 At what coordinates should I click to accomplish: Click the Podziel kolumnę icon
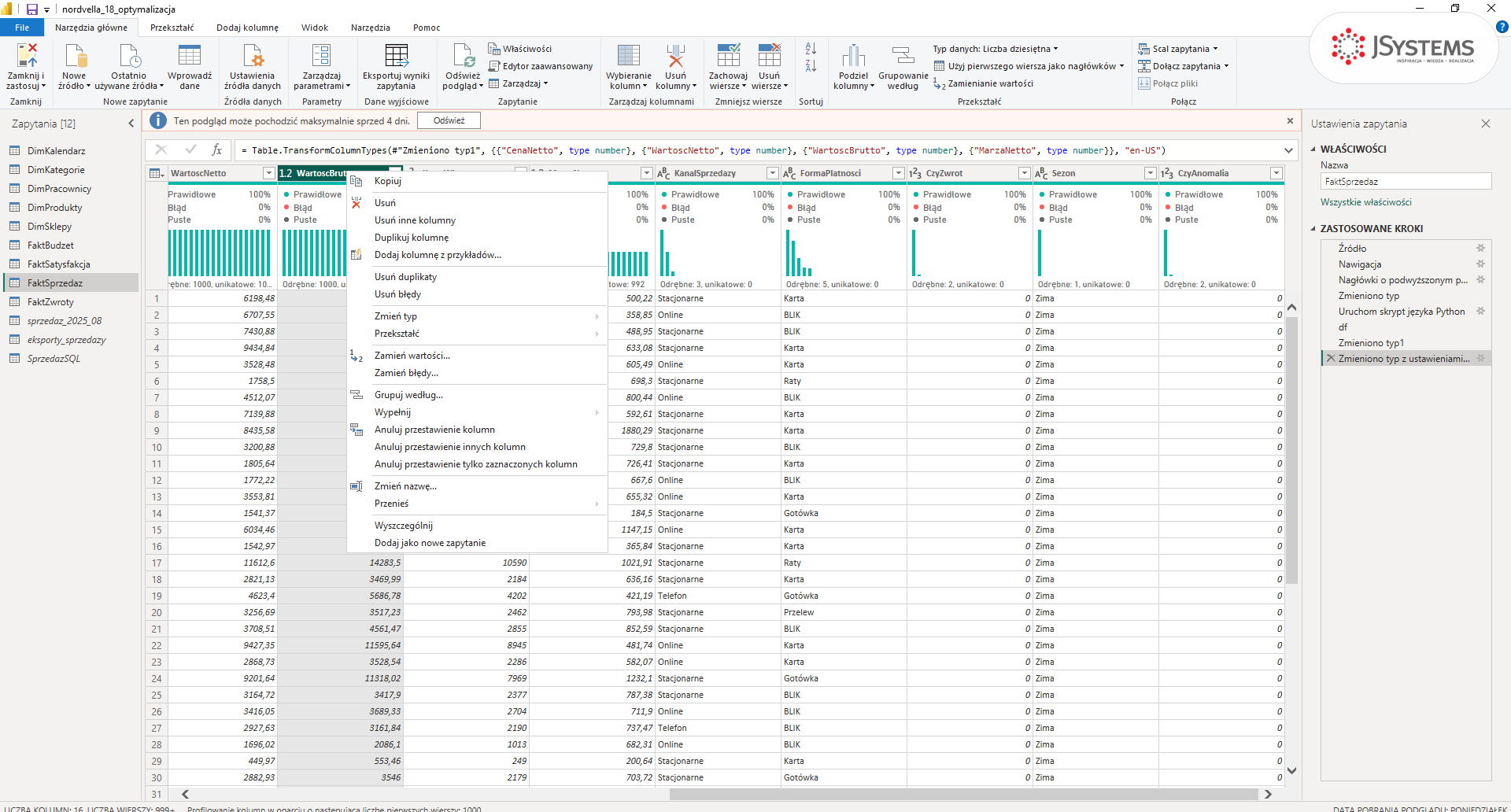point(853,56)
